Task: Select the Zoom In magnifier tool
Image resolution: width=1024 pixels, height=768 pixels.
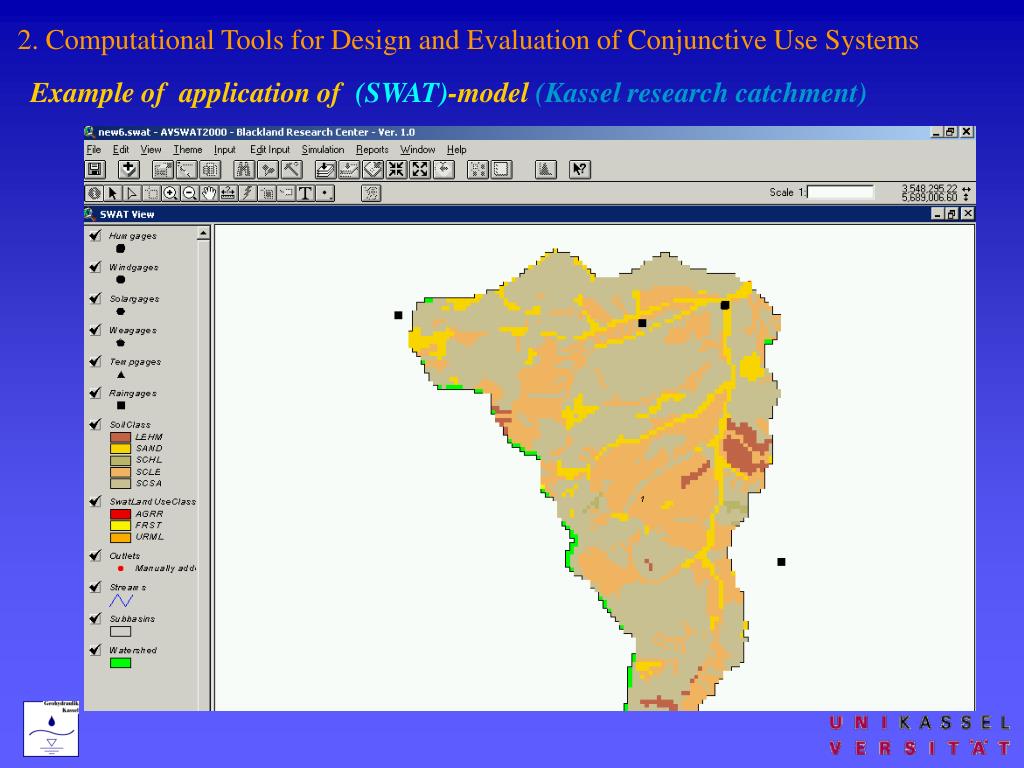Action: click(171, 193)
